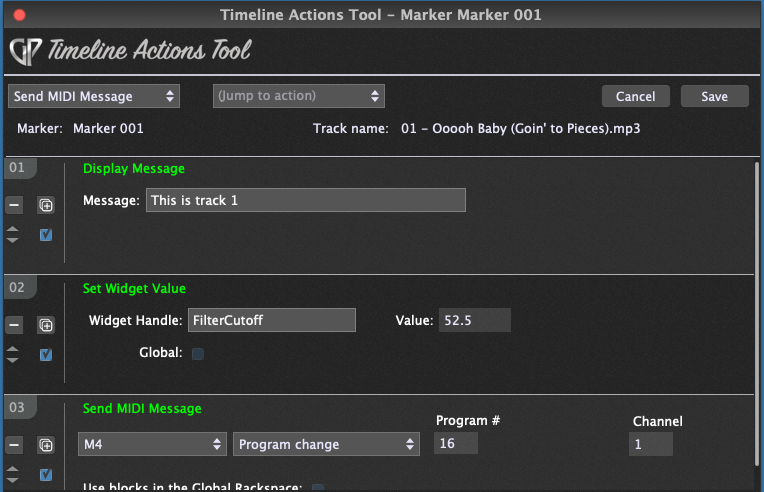The image size is (764, 492).
Task: Open the M4 device dropdown
Action: tap(152, 444)
